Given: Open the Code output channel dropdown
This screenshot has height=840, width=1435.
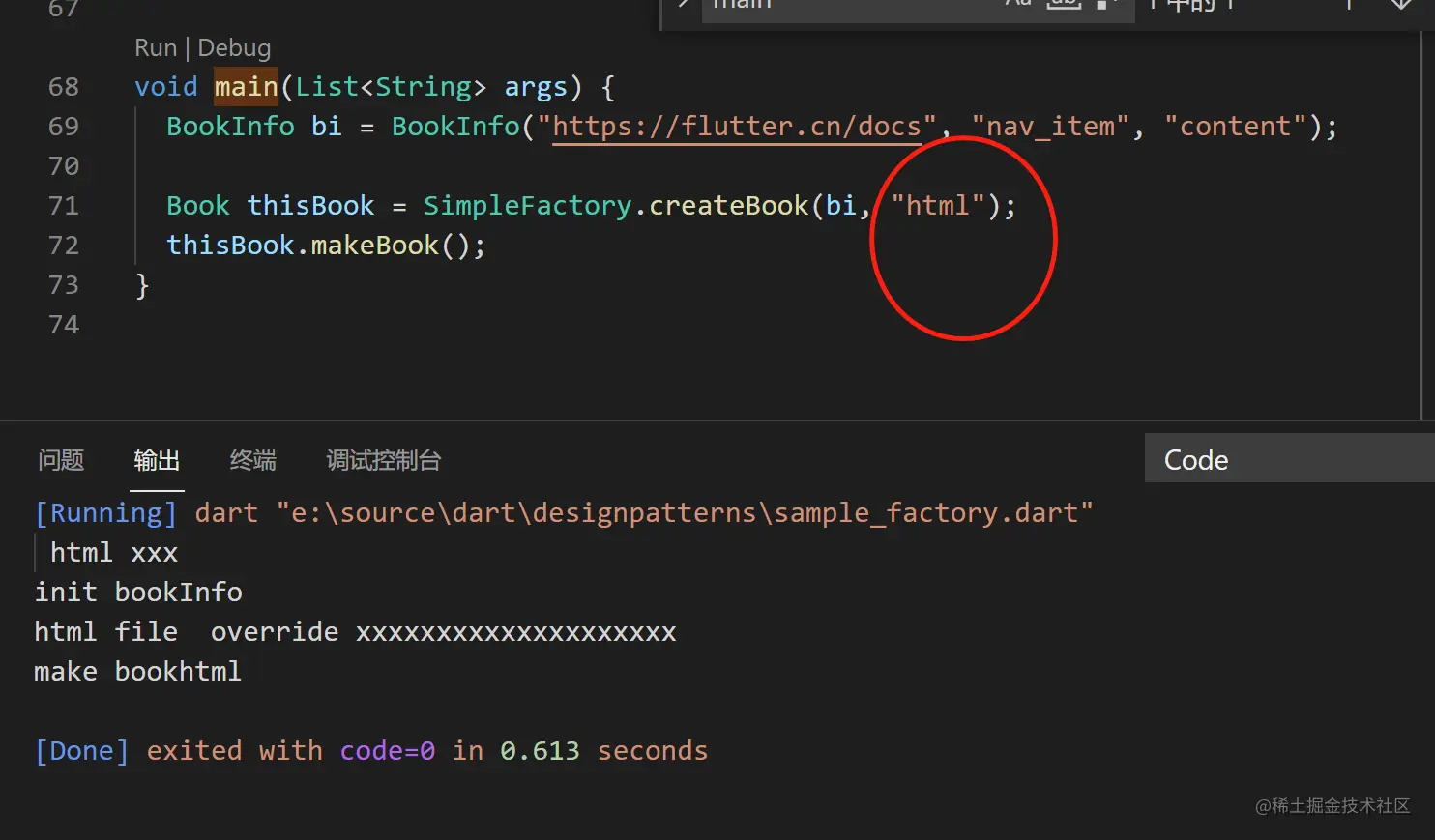Looking at the screenshot, I should pyautogui.click(x=1289, y=458).
